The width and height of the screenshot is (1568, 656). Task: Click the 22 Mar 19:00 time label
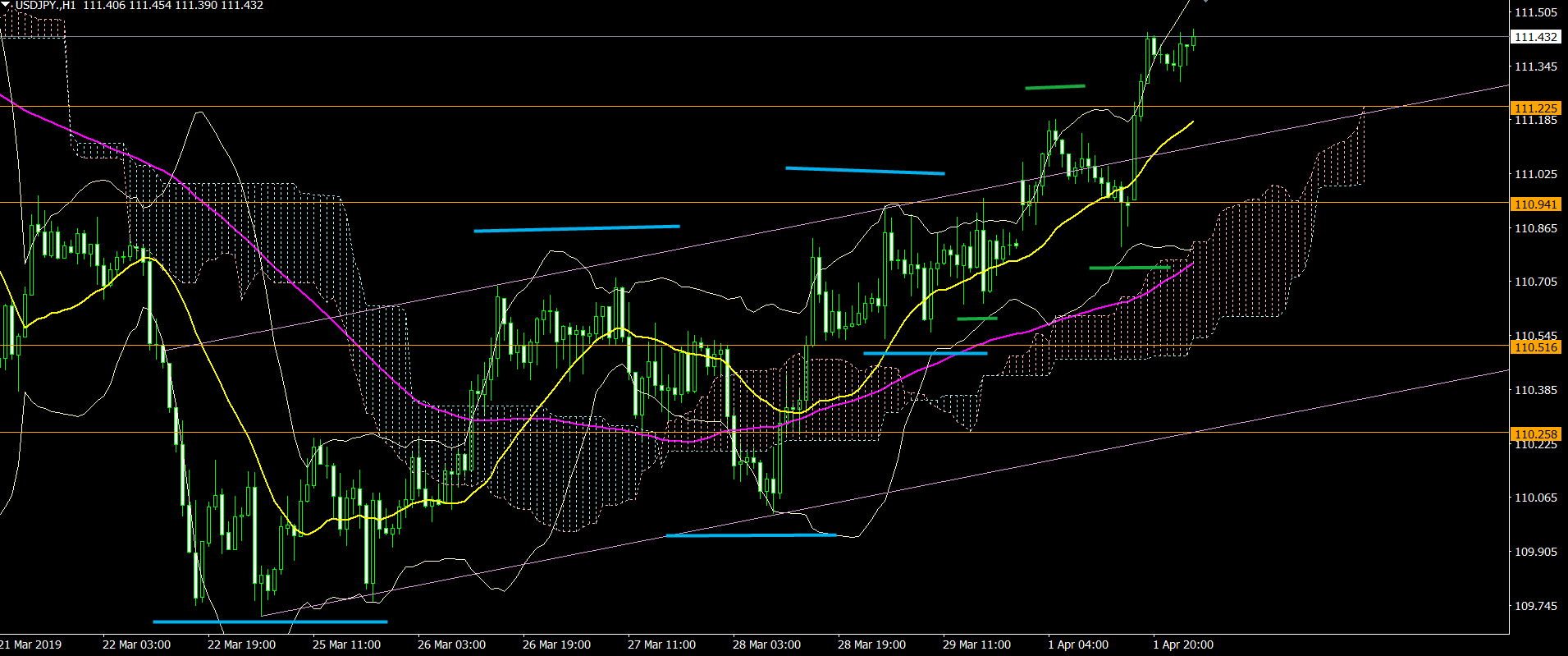click(241, 645)
